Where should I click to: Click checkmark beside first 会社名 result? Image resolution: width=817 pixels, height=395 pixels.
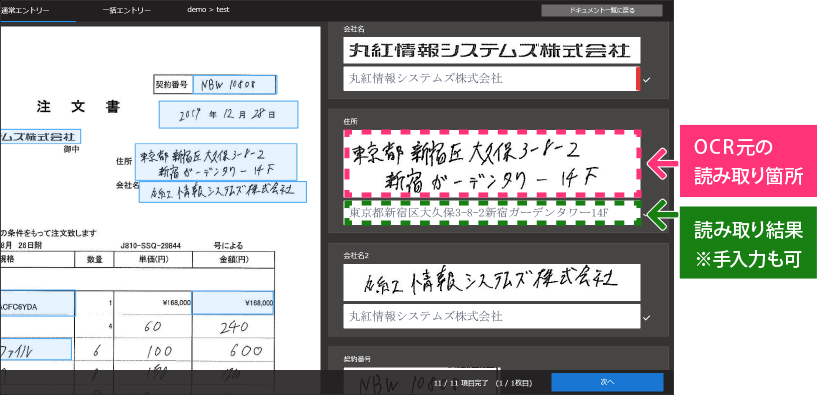click(x=647, y=80)
